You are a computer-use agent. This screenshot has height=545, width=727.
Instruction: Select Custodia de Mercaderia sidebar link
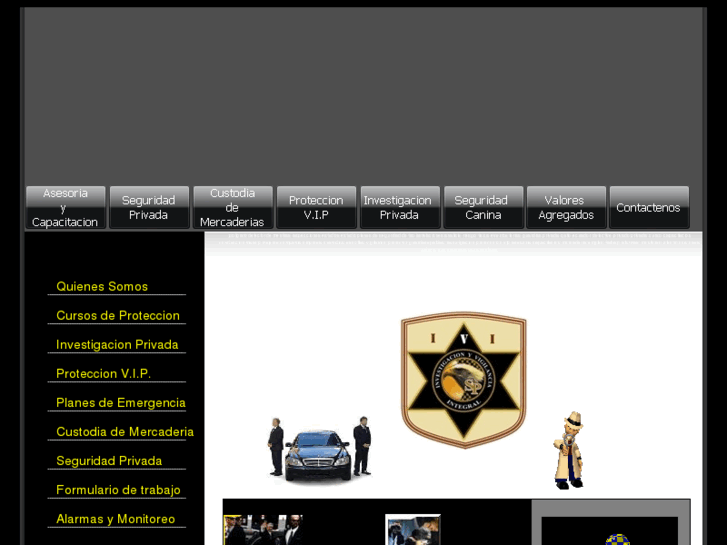125,432
